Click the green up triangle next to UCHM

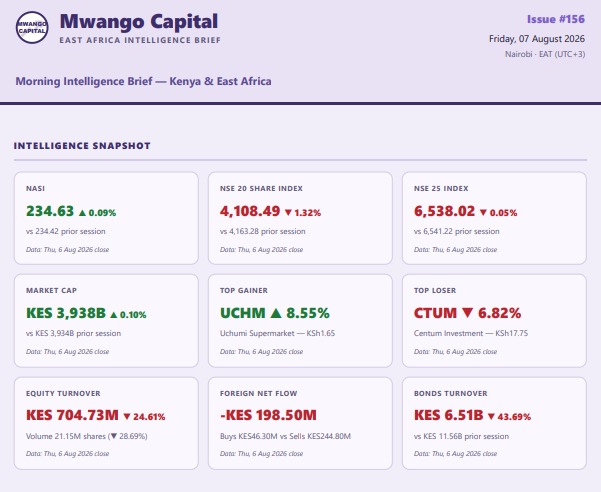pyautogui.click(x=276, y=313)
